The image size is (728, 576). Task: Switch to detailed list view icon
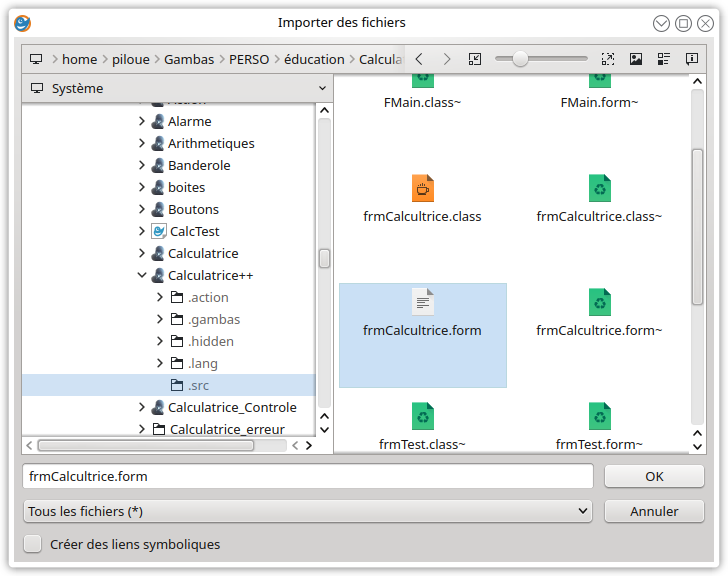(x=663, y=59)
